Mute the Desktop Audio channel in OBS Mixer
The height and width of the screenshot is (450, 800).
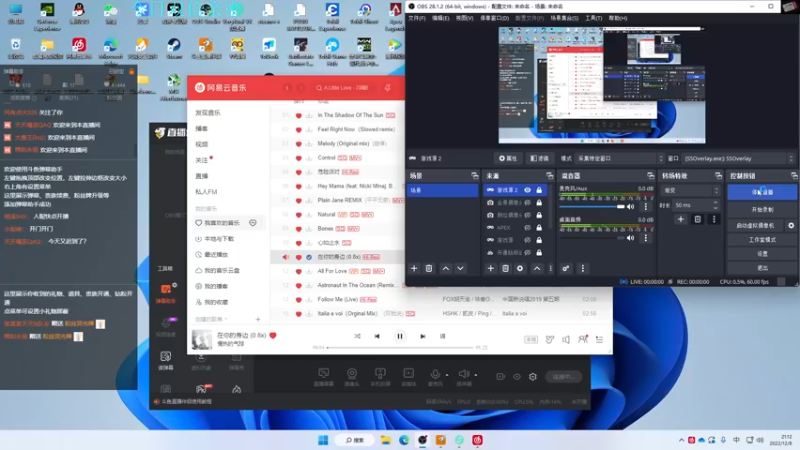(631, 238)
